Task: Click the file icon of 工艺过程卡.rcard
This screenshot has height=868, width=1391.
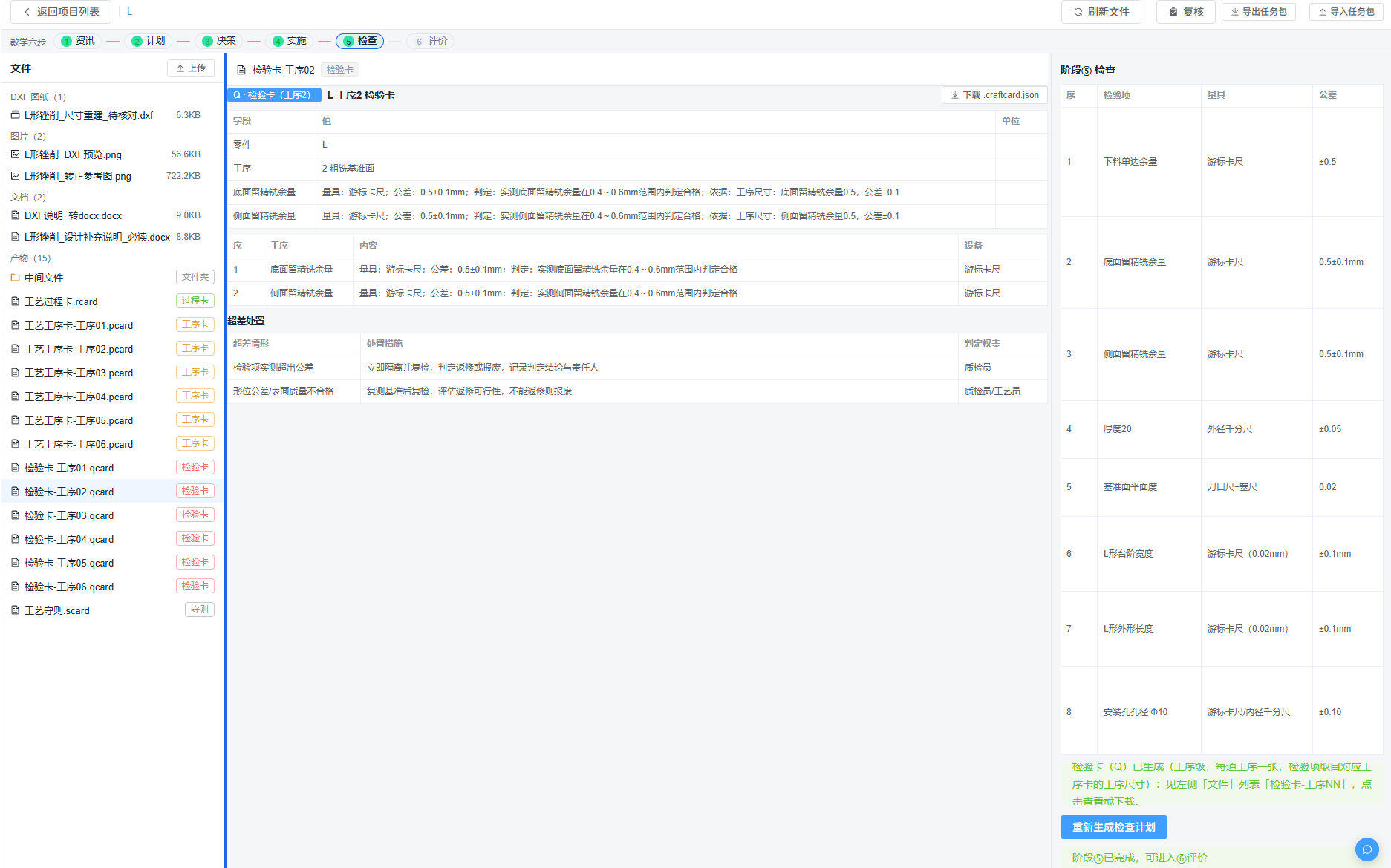Action: [x=15, y=301]
